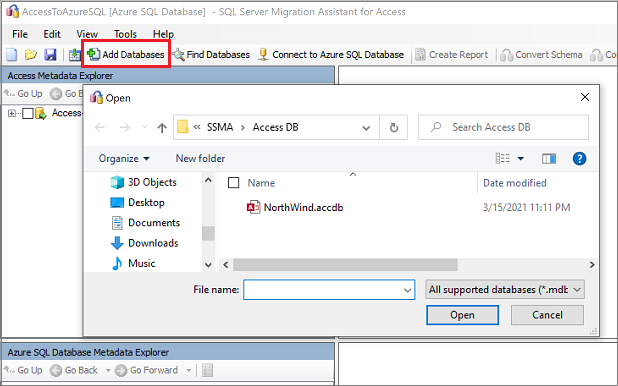
Task: Click the file list scroll left arrow
Action: click(225, 265)
